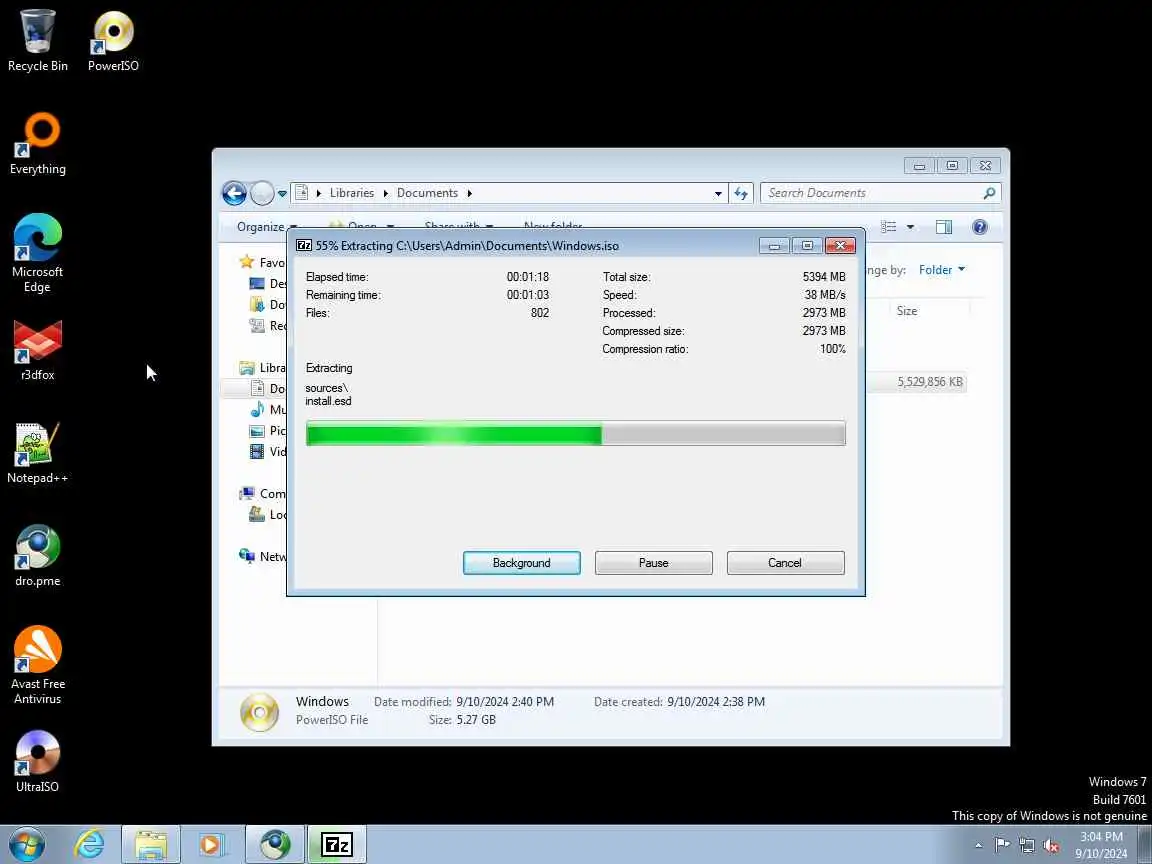1152x864 pixels.
Task: Launch Microsoft Edge desktop shortcut
Action: click(x=37, y=253)
